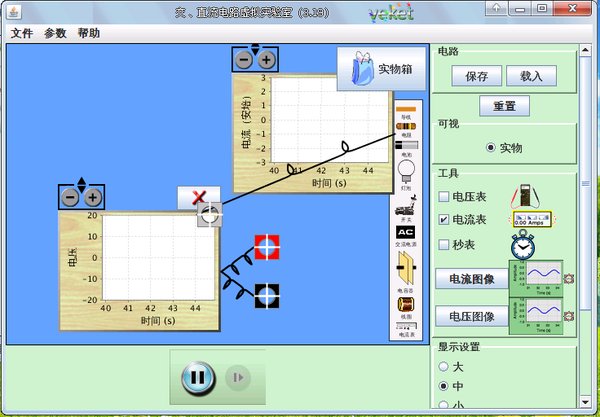Click scrollbar down arrow in right panel
This screenshot has height=417, width=600.
[585, 402]
